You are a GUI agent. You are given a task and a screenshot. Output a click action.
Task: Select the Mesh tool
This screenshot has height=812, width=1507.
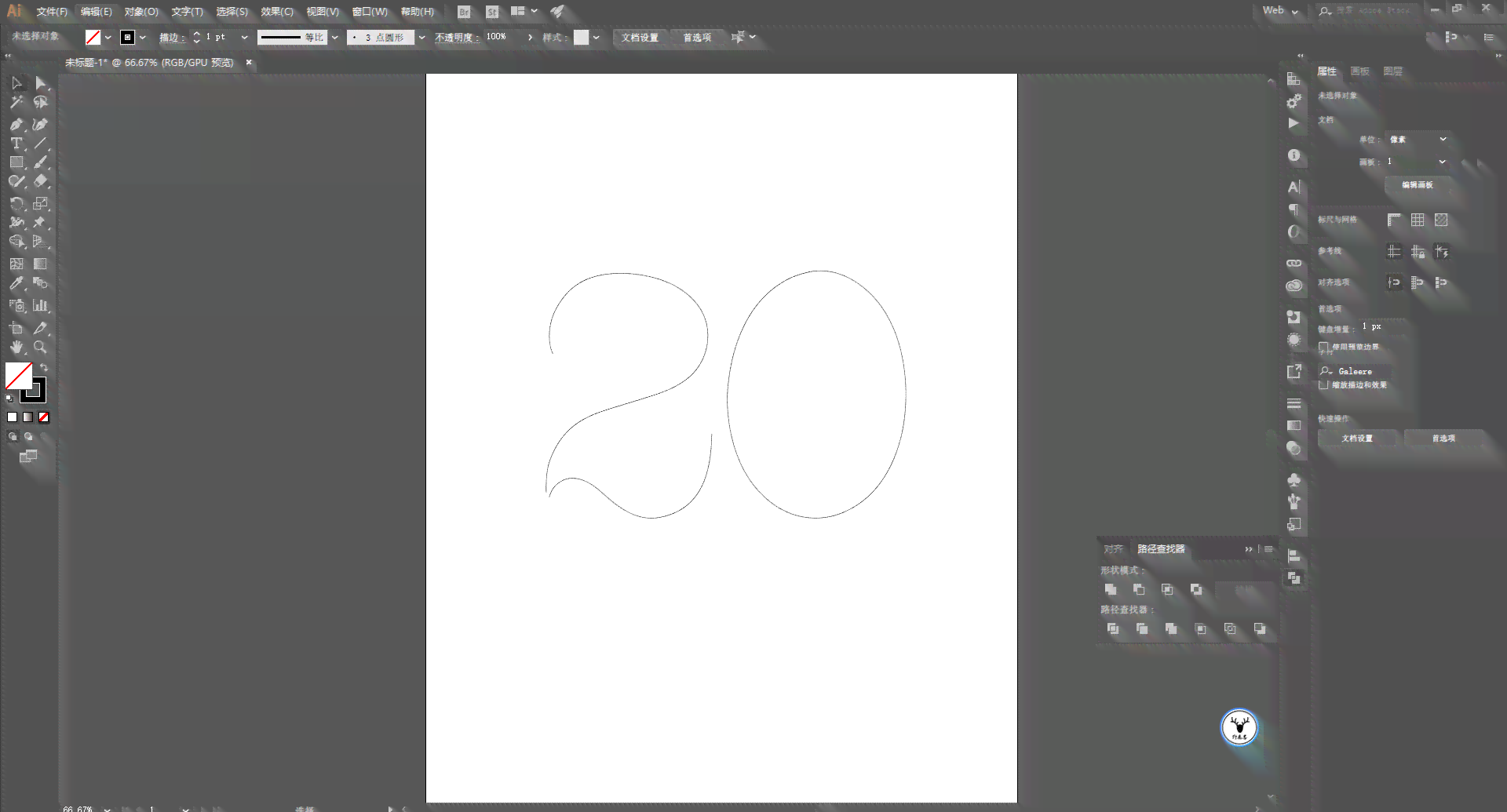(x=16, y=264)
